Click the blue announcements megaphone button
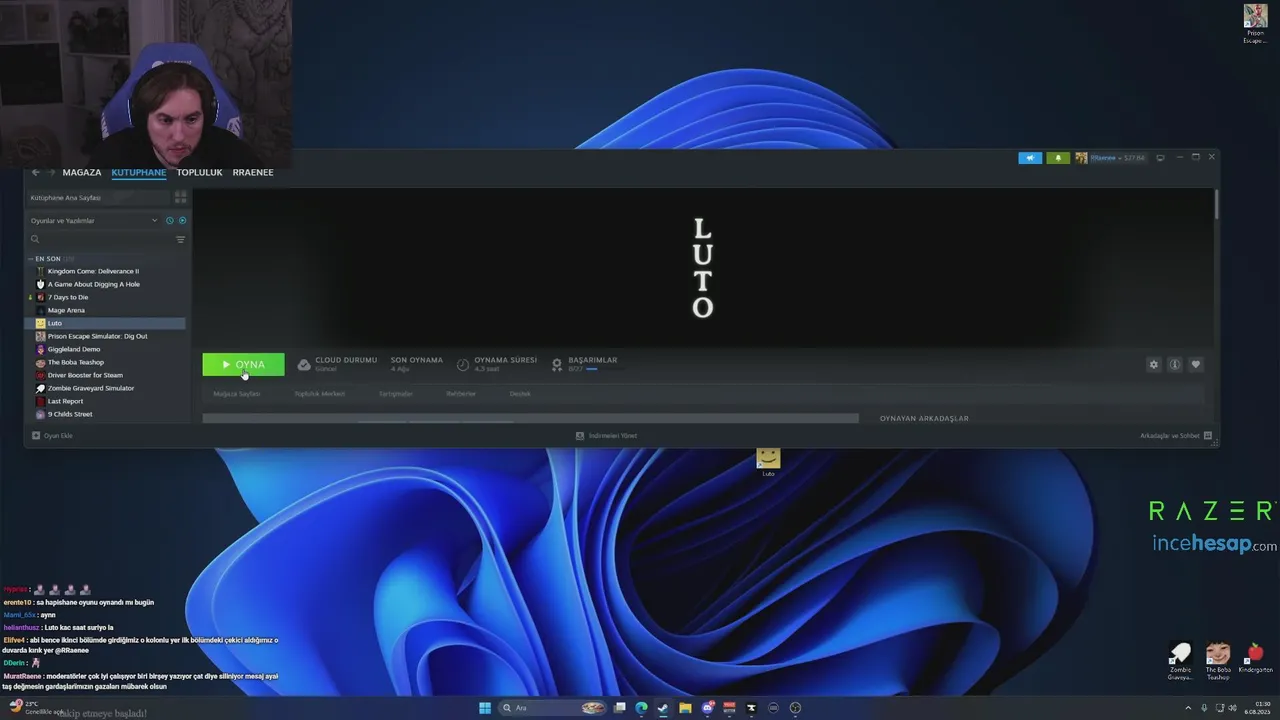The height and width of the screenshot is (720, 1280). [1030, 158]
